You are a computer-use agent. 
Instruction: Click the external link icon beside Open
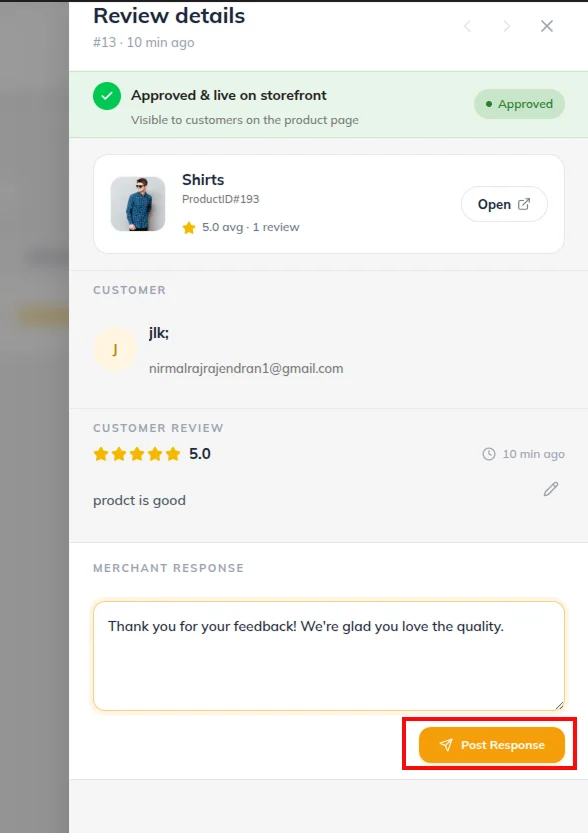pyautogui.click(x=524, y=204)
